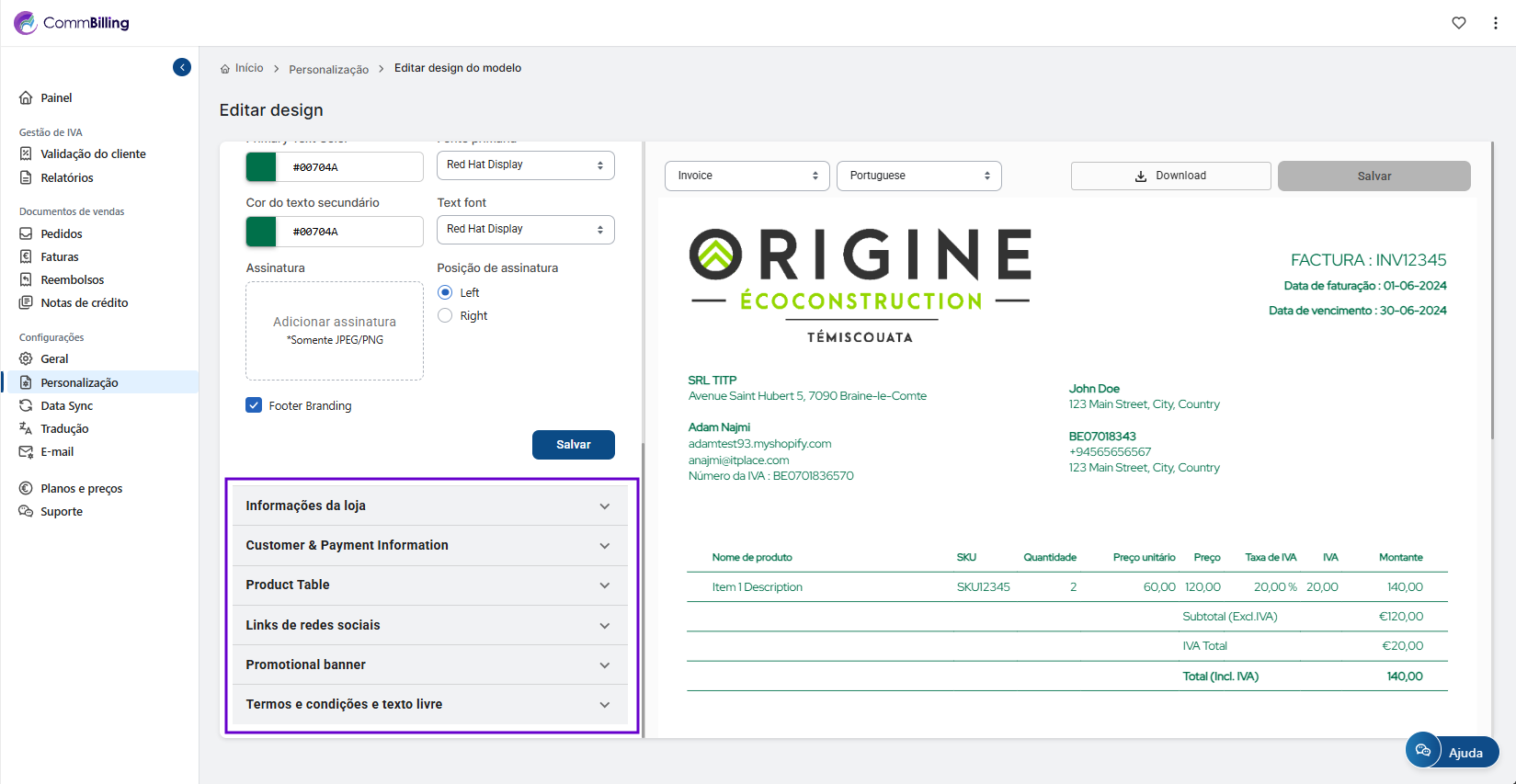Open the Portuguese language dropdown
Viewport: 1516px width, 784px height.
[918, 176]
